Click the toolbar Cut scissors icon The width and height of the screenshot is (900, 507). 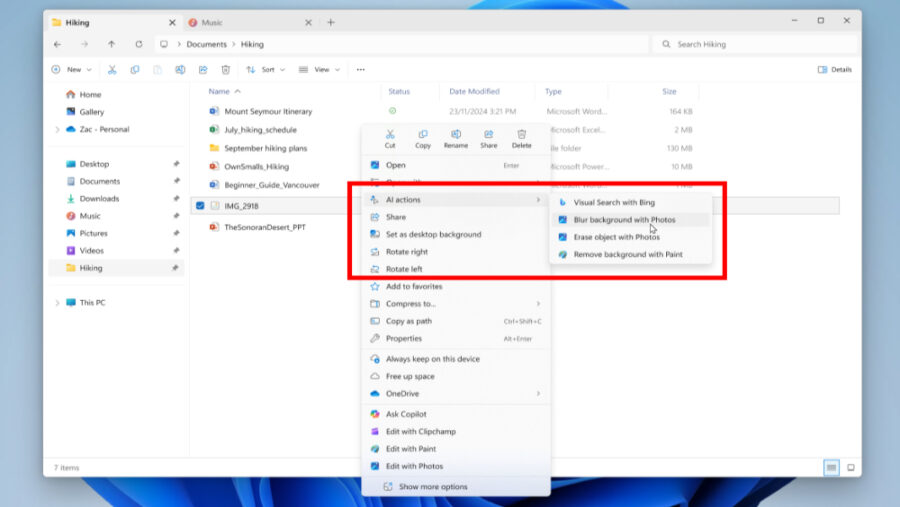click(112, 69)
